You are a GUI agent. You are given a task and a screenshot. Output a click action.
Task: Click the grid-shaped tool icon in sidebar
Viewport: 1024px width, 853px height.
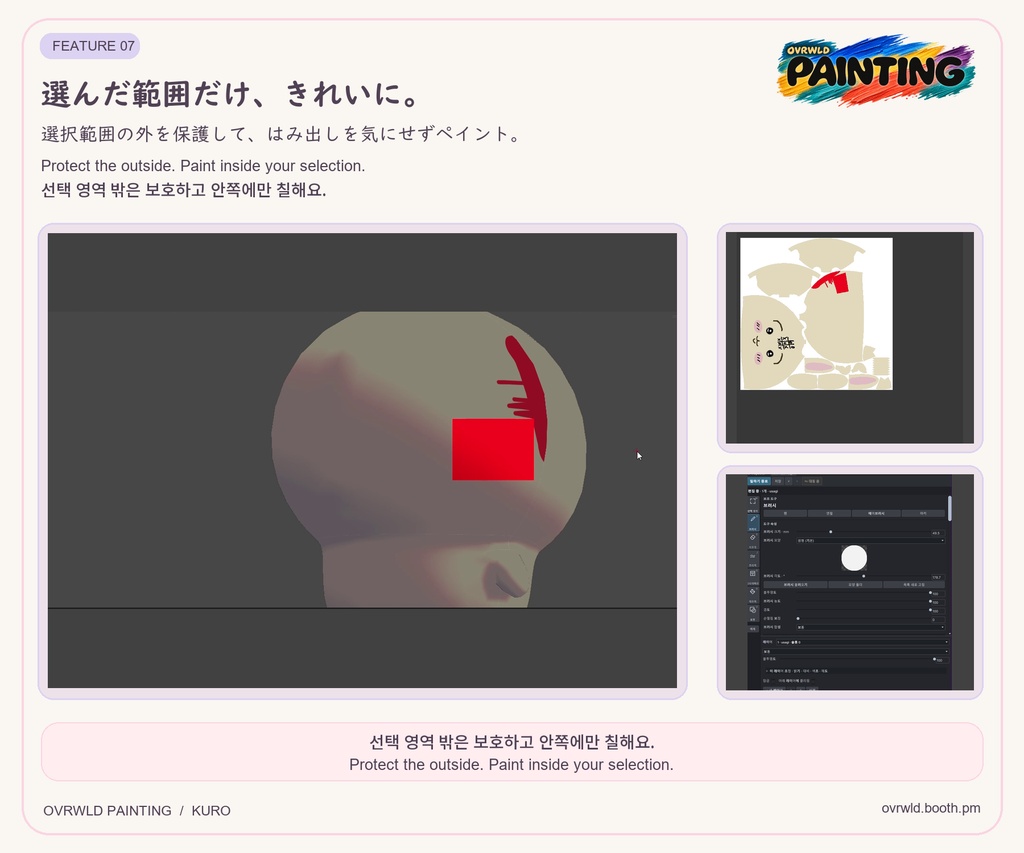(753, 573)
